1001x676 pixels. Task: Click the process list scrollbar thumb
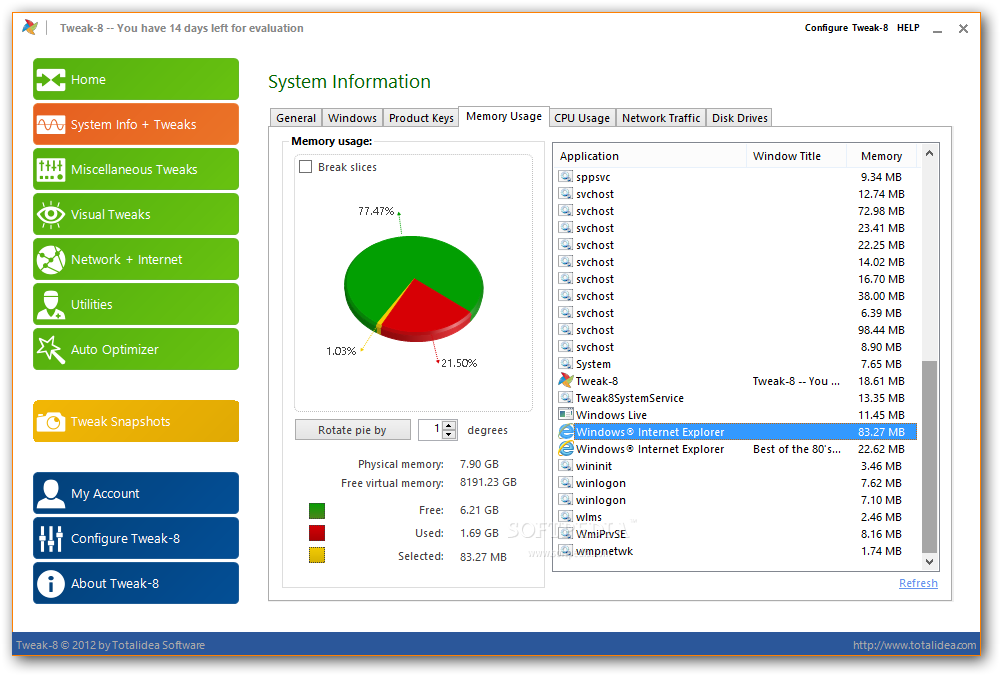click(x=930, y=456)
